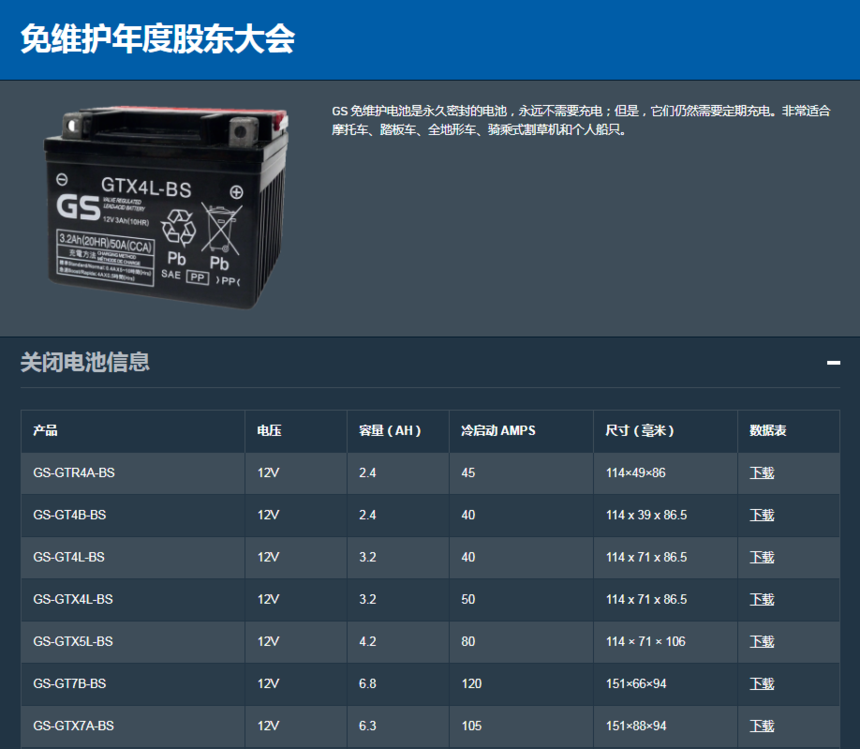The height and width of the screenshot is (749, 860).
Task: Click product name GS-GT4B-BS
Action: (70, 515)
